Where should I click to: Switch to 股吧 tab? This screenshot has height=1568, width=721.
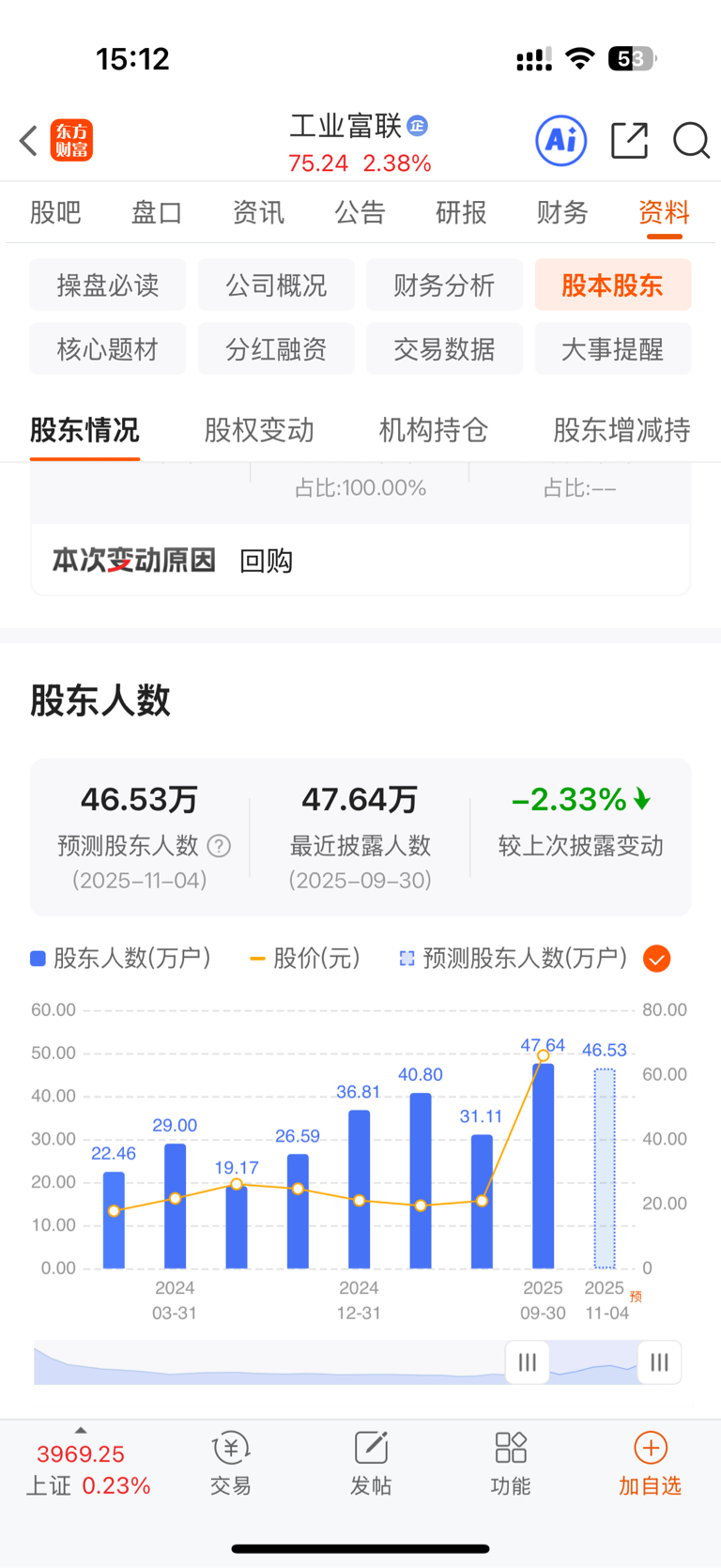coord(55,212)
